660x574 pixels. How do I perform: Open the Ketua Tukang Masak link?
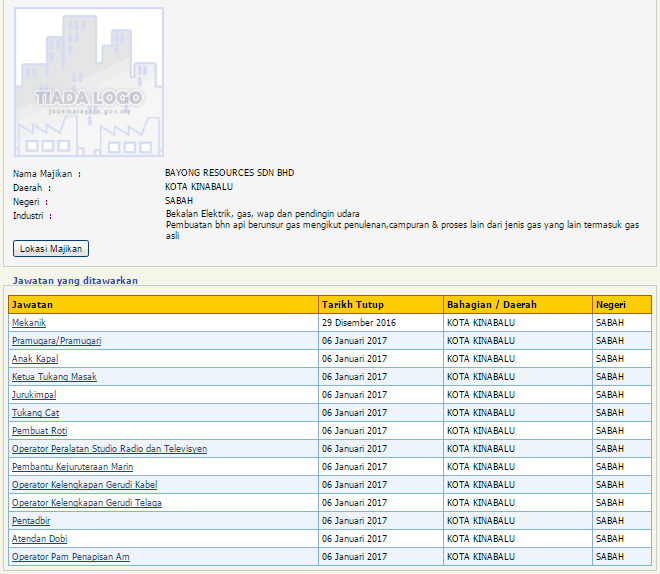pyautogui.click(x=54, y=377)
